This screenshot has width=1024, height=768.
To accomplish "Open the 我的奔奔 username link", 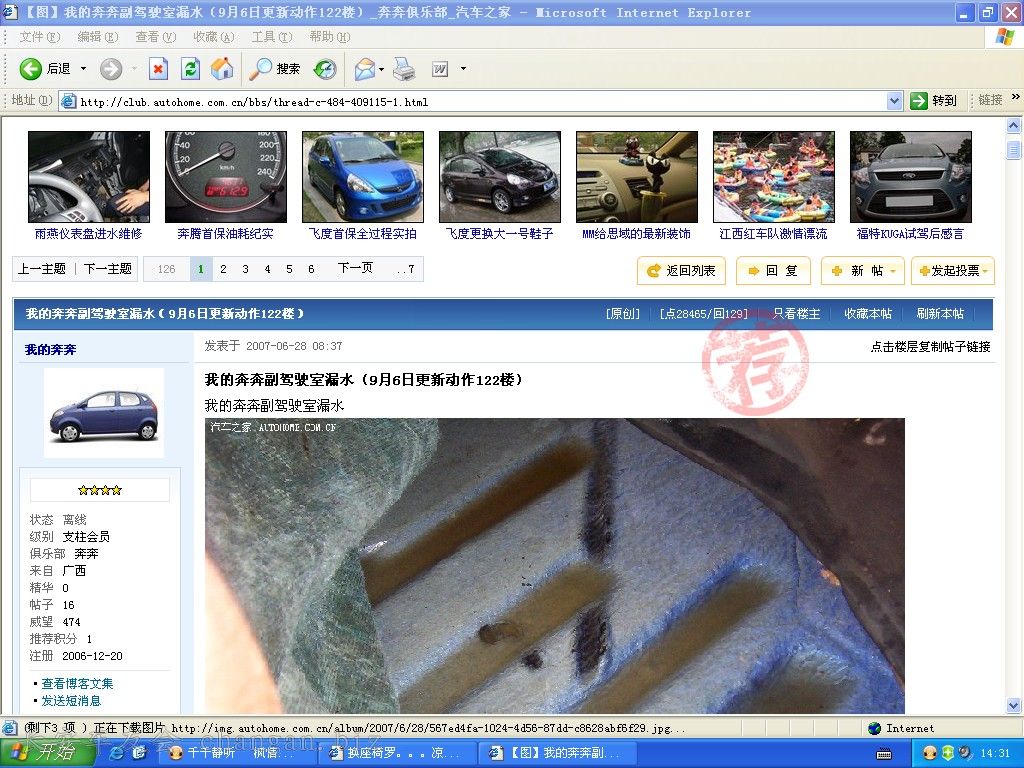I will coord(50,350).
